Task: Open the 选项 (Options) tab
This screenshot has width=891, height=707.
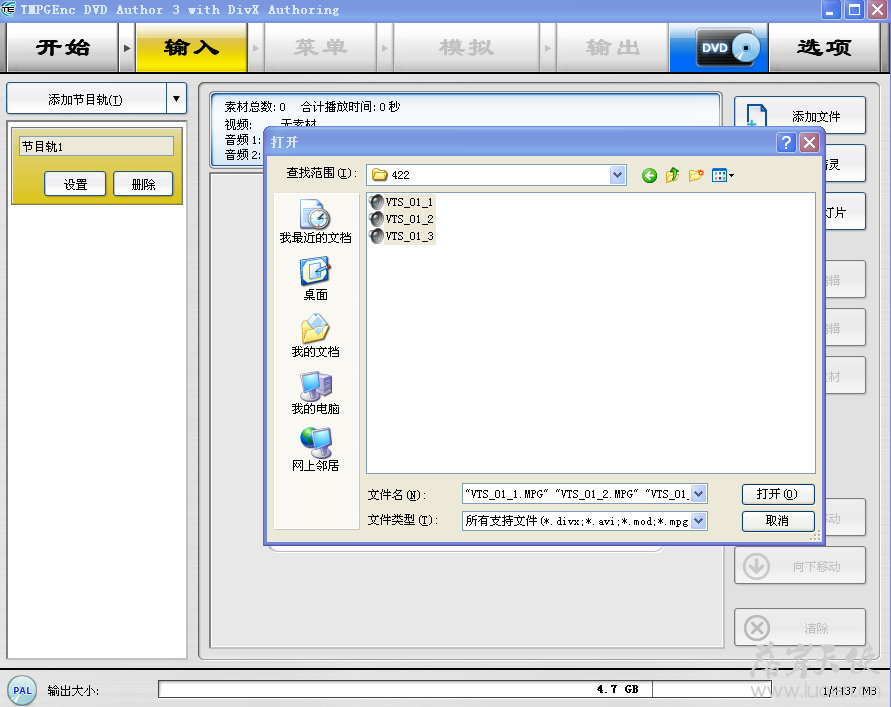Action: click(x=824, y=48)
